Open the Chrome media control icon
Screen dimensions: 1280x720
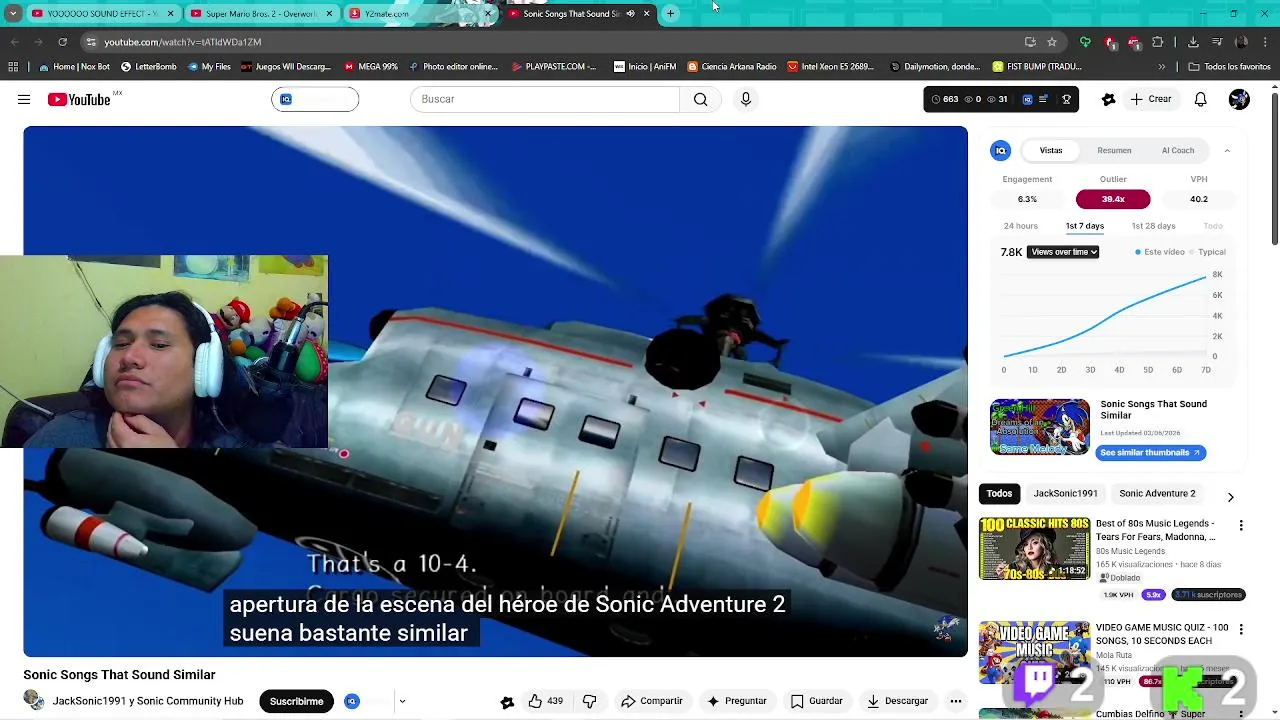click(x=1217, y=42)
